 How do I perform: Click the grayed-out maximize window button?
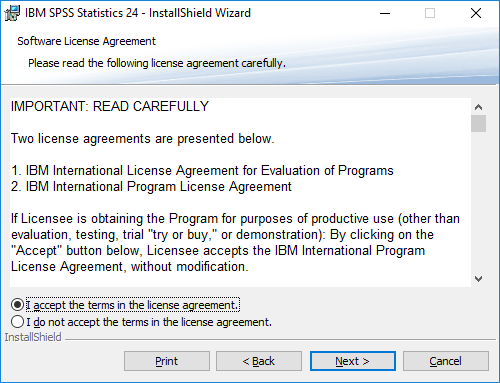[x=430, y=13]
